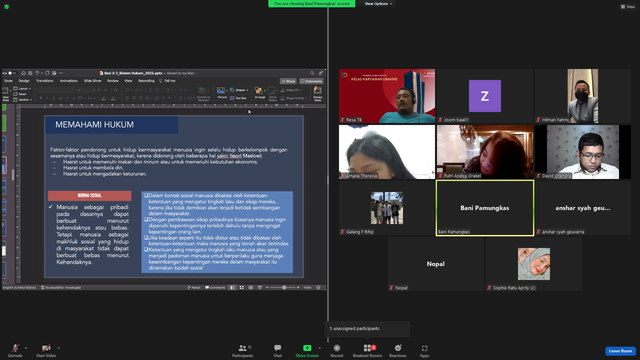Click the 'You are viewing Bani Pamungkas' screen' banner
Viewport: 640px width, 360px height.
312,4
